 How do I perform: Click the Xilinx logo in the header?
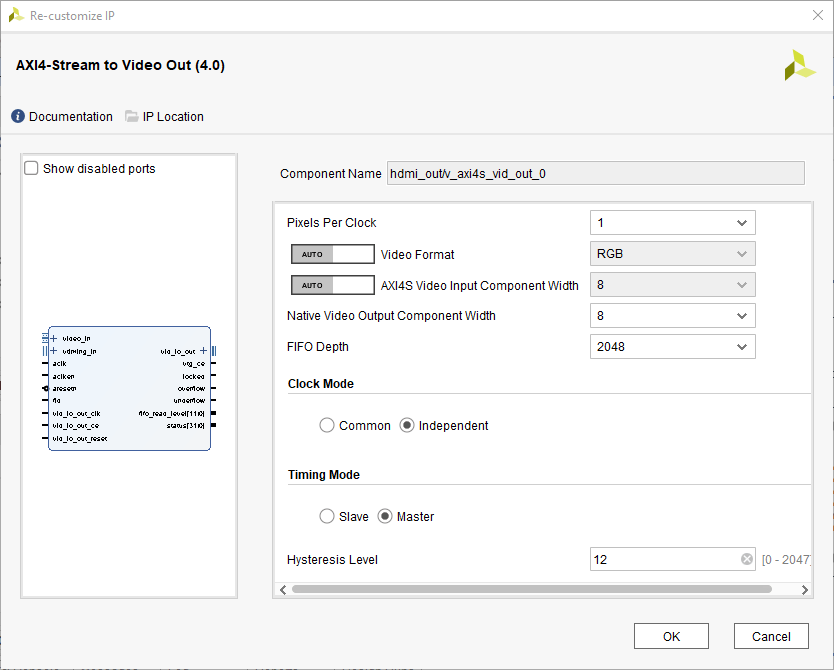pos(800,65)
